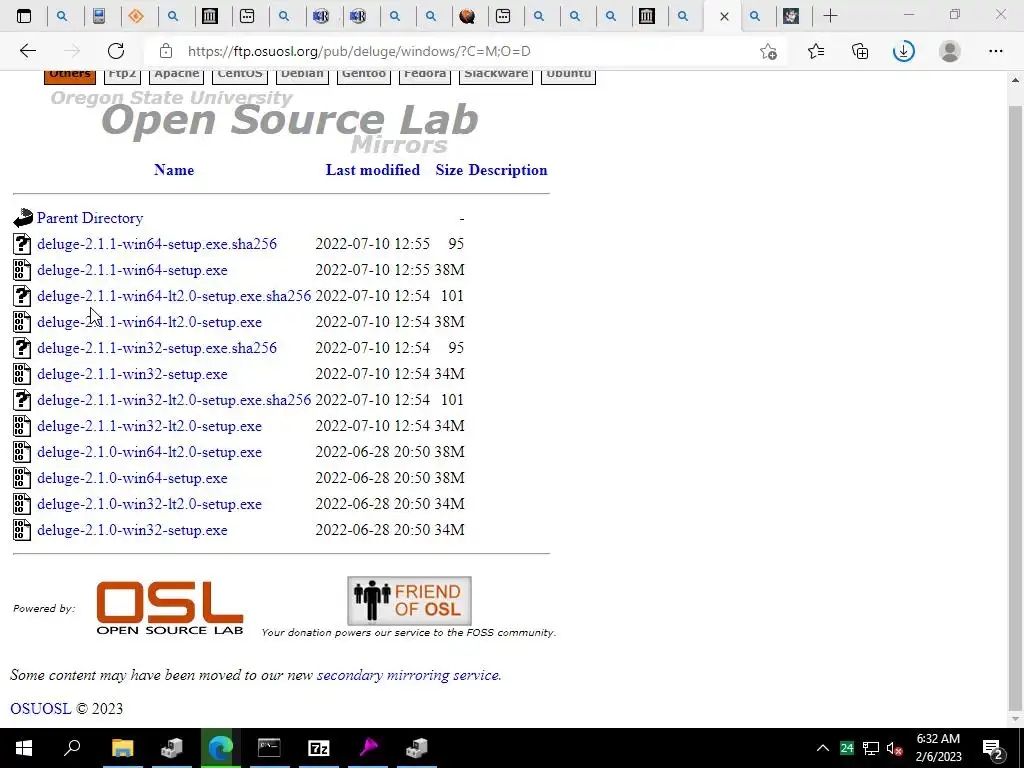Screen dimensions: 1024x768
Task: Download deluge-2.1.0-win64-lt2.0-setup.exe
Action: pyautogui.click(x=150, y=452)
